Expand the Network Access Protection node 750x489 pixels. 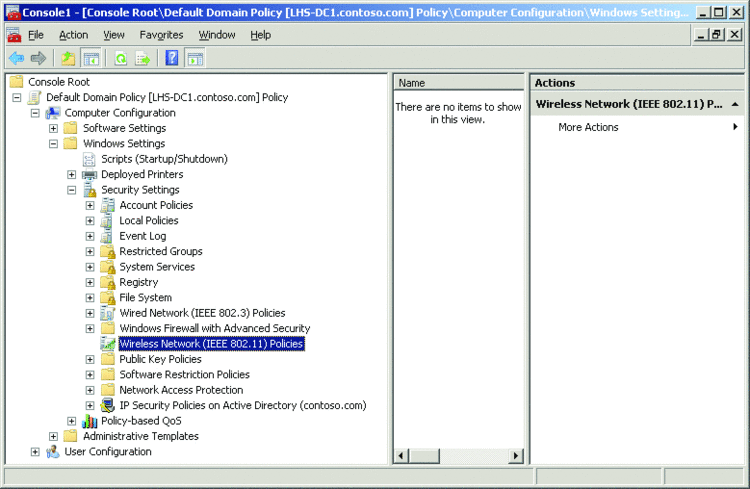click(89, 390)
